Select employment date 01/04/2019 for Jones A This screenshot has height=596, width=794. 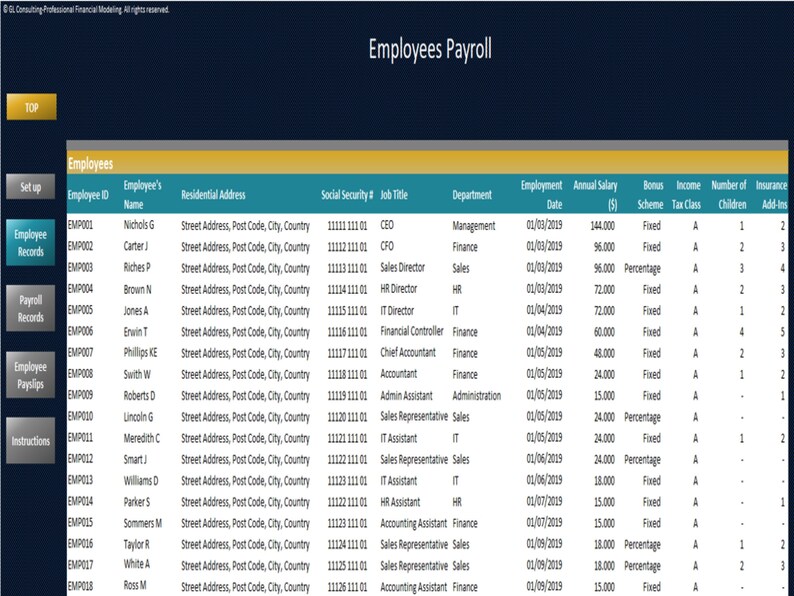point(544,309)
